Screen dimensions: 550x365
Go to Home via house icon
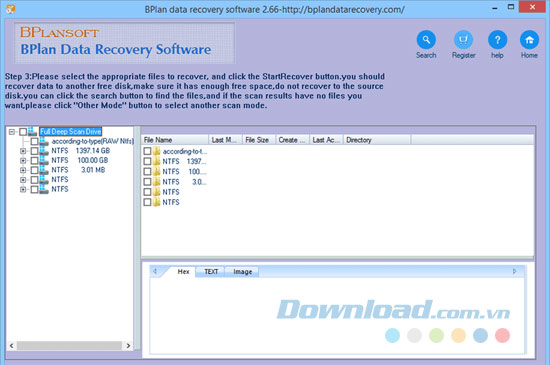pos(529,40)
